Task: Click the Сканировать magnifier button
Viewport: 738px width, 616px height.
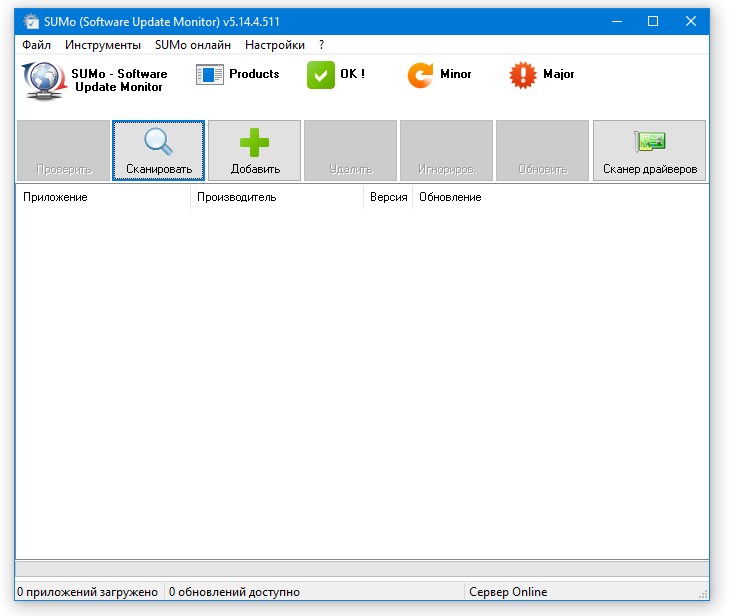Action: pyautogui.click(x=159, y=151)
